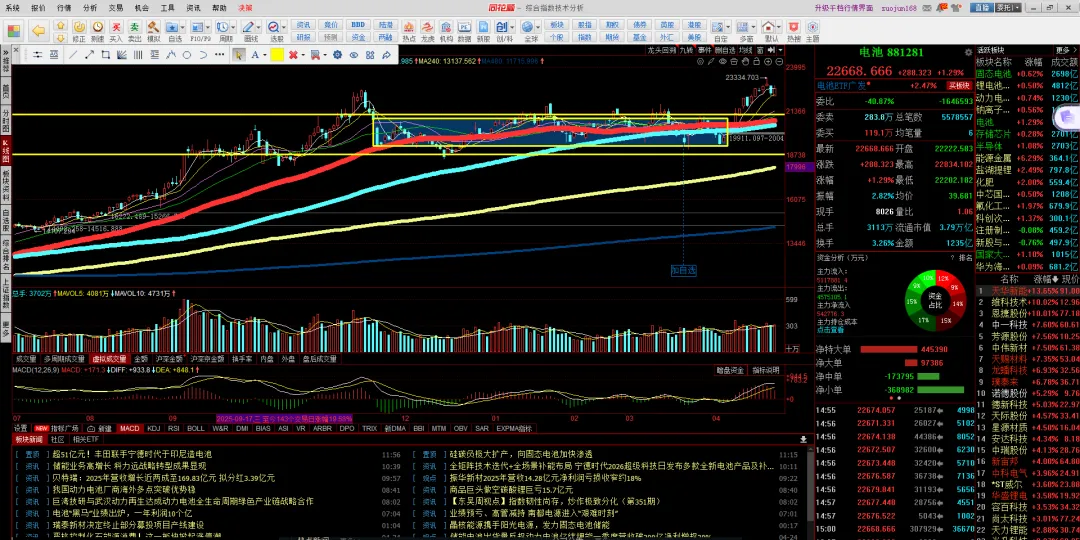Open the 龙虎 toolbar icon

427,26
